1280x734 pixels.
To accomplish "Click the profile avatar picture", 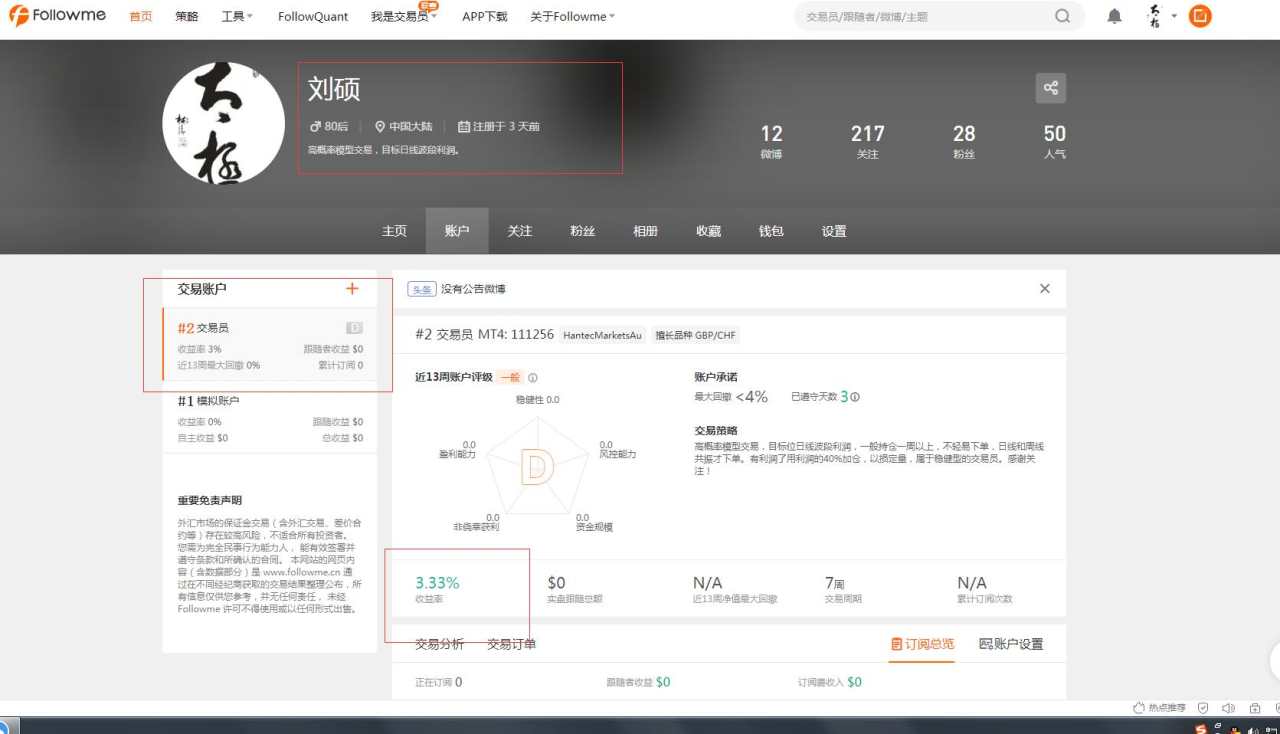I will coord(224,123).
